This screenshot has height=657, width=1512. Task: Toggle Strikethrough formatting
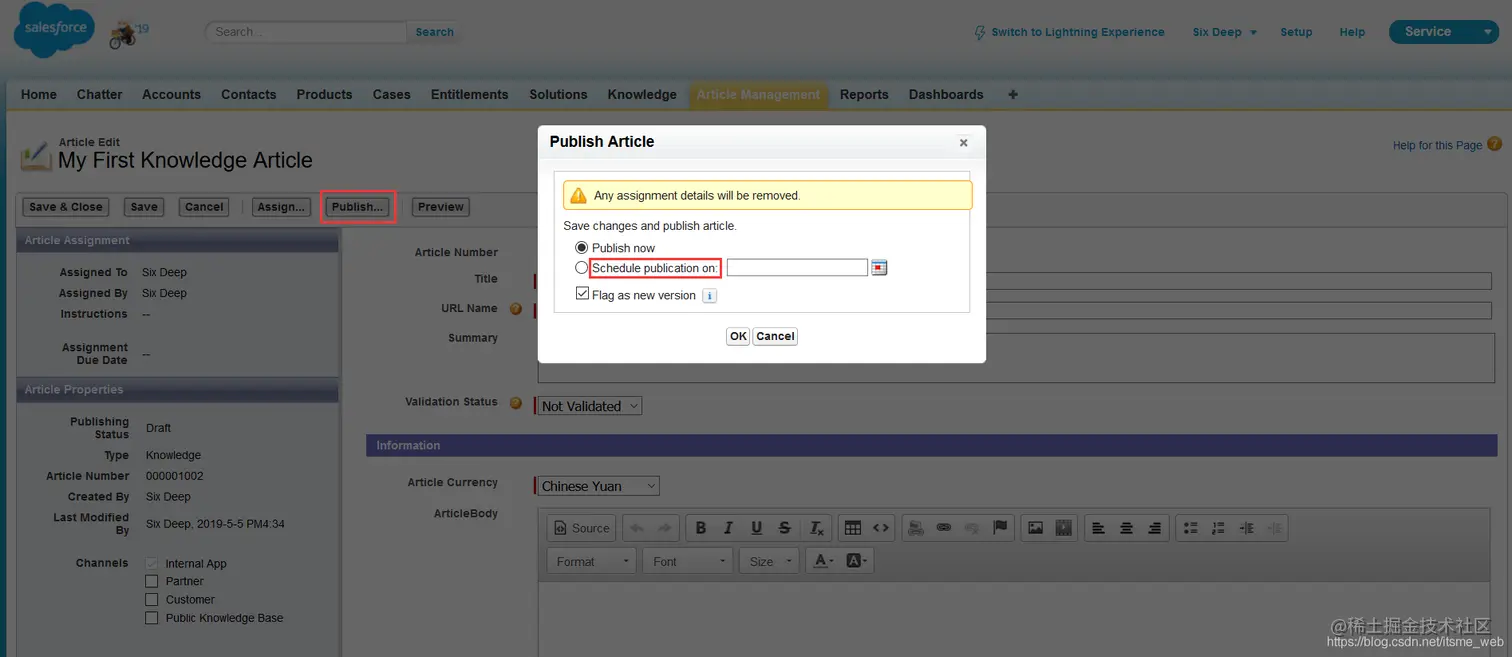(x=785, y=528)
